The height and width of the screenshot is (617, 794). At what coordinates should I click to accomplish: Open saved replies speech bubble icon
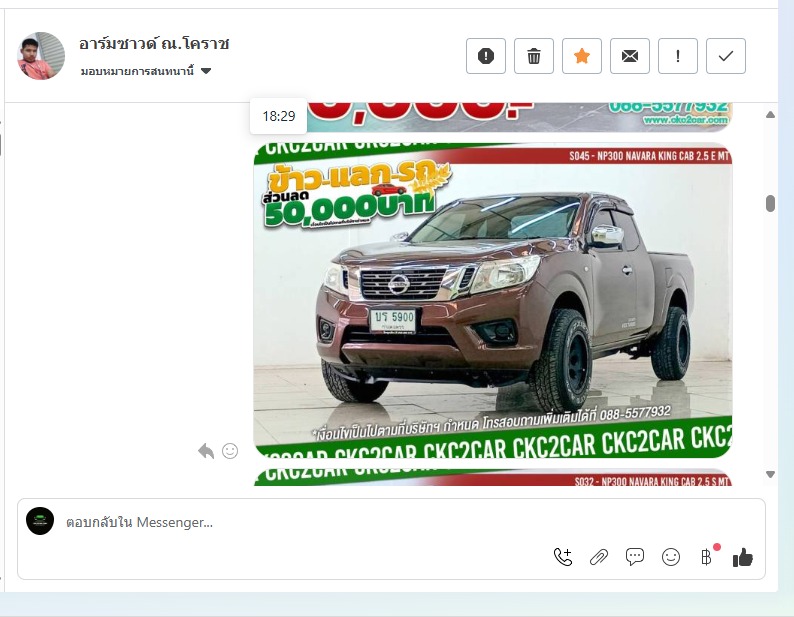point(634,557)
